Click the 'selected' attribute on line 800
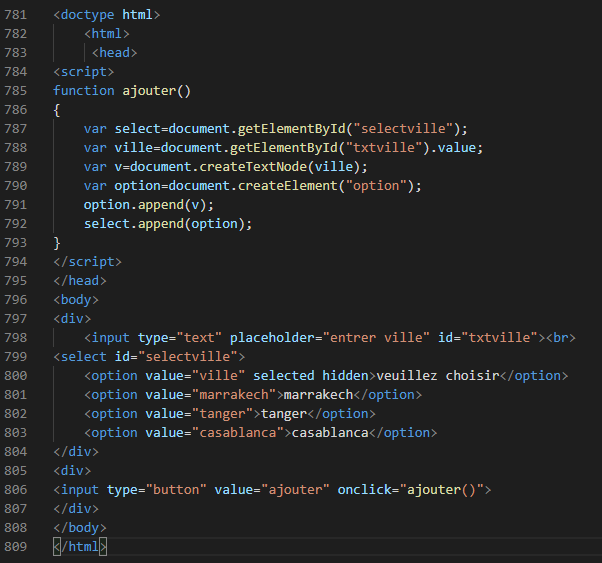Viewport: 602px width, 563px height. point(284,376)
